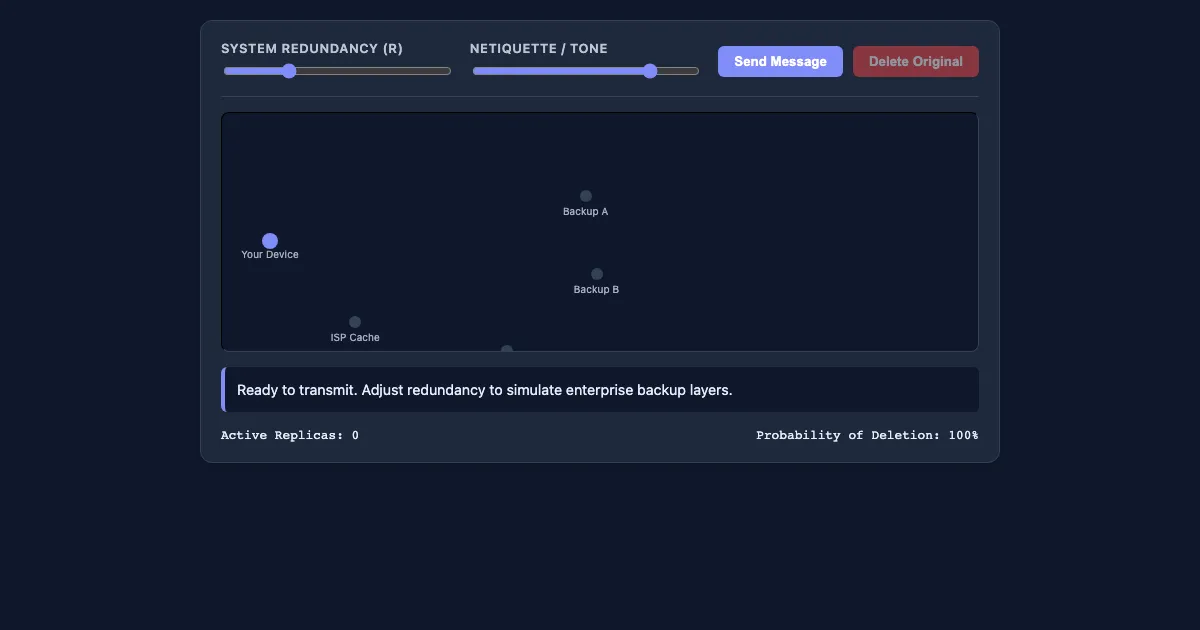Select the Backup A node dot
Image resolution: width=1200 pixels, height=630 pixels.
[x=586, y=196]
